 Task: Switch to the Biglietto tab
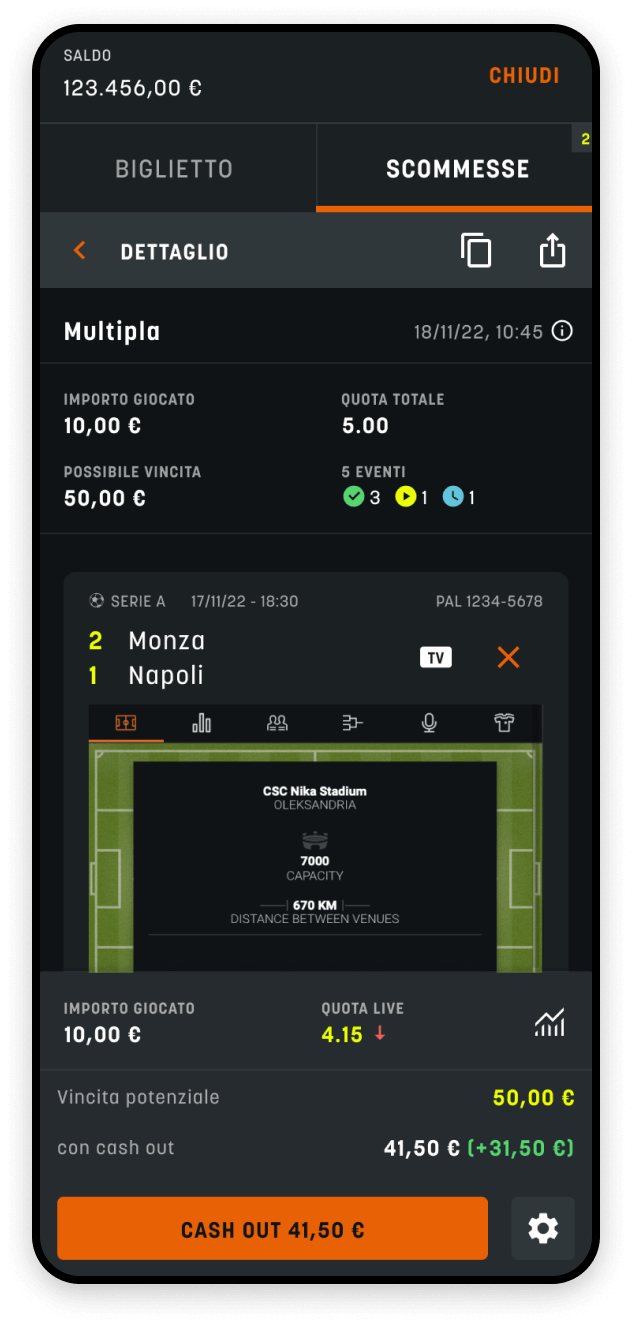click(174, 169)
